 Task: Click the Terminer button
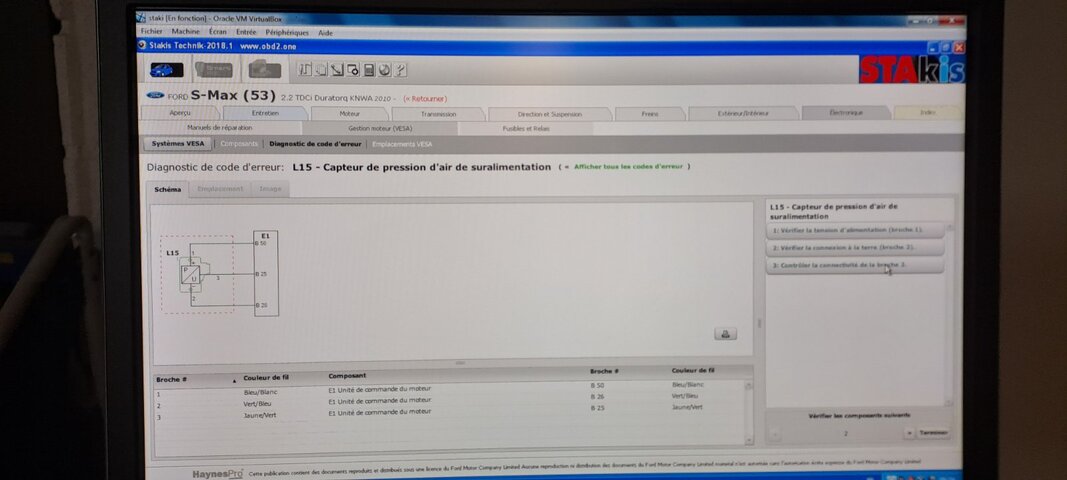click(x=932, y=433)
